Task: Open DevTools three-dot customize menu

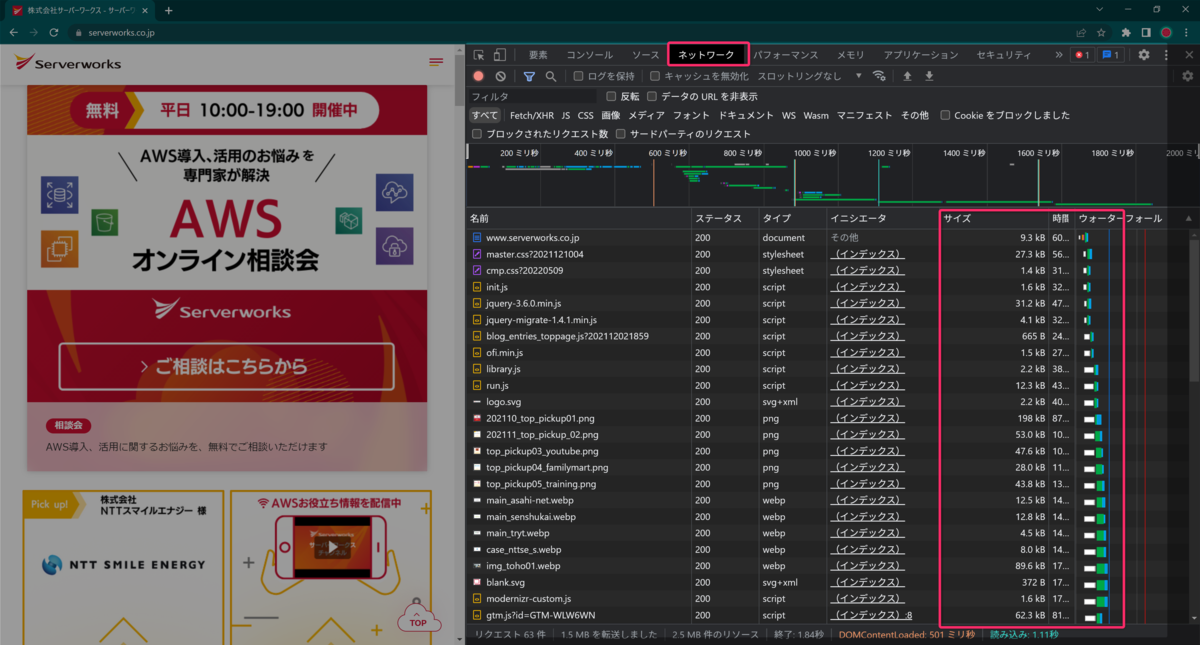Action: (1166, 55)
